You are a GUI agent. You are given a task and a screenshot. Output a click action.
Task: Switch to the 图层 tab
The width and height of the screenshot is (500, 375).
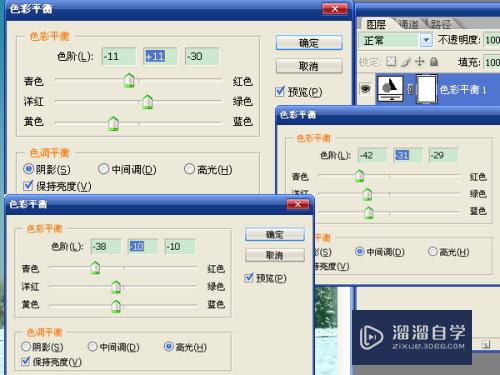(x=376, y=24)
